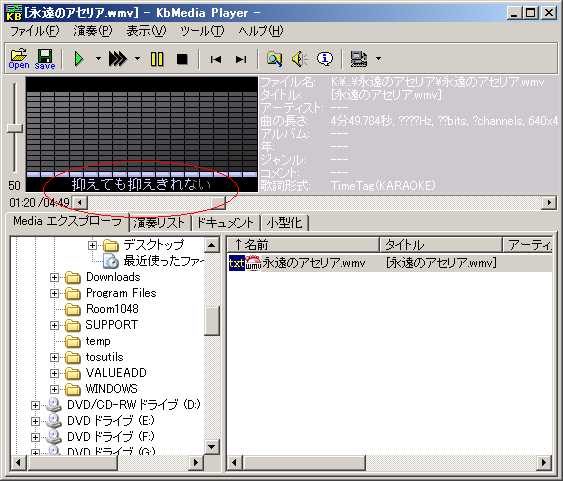Expand the DVD ドライブ (E:) node
Screen dimensions: 563x481
[x=35, y=421]
